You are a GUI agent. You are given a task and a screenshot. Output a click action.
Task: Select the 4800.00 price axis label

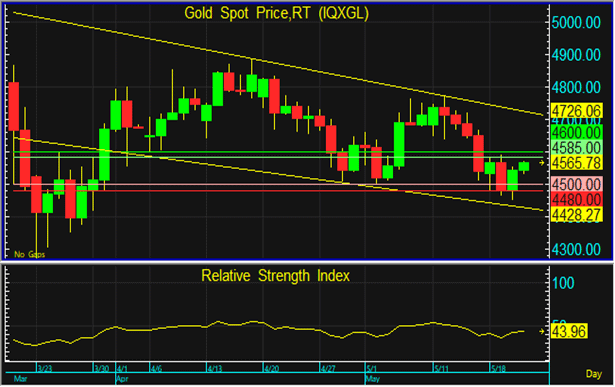[575, 87]
